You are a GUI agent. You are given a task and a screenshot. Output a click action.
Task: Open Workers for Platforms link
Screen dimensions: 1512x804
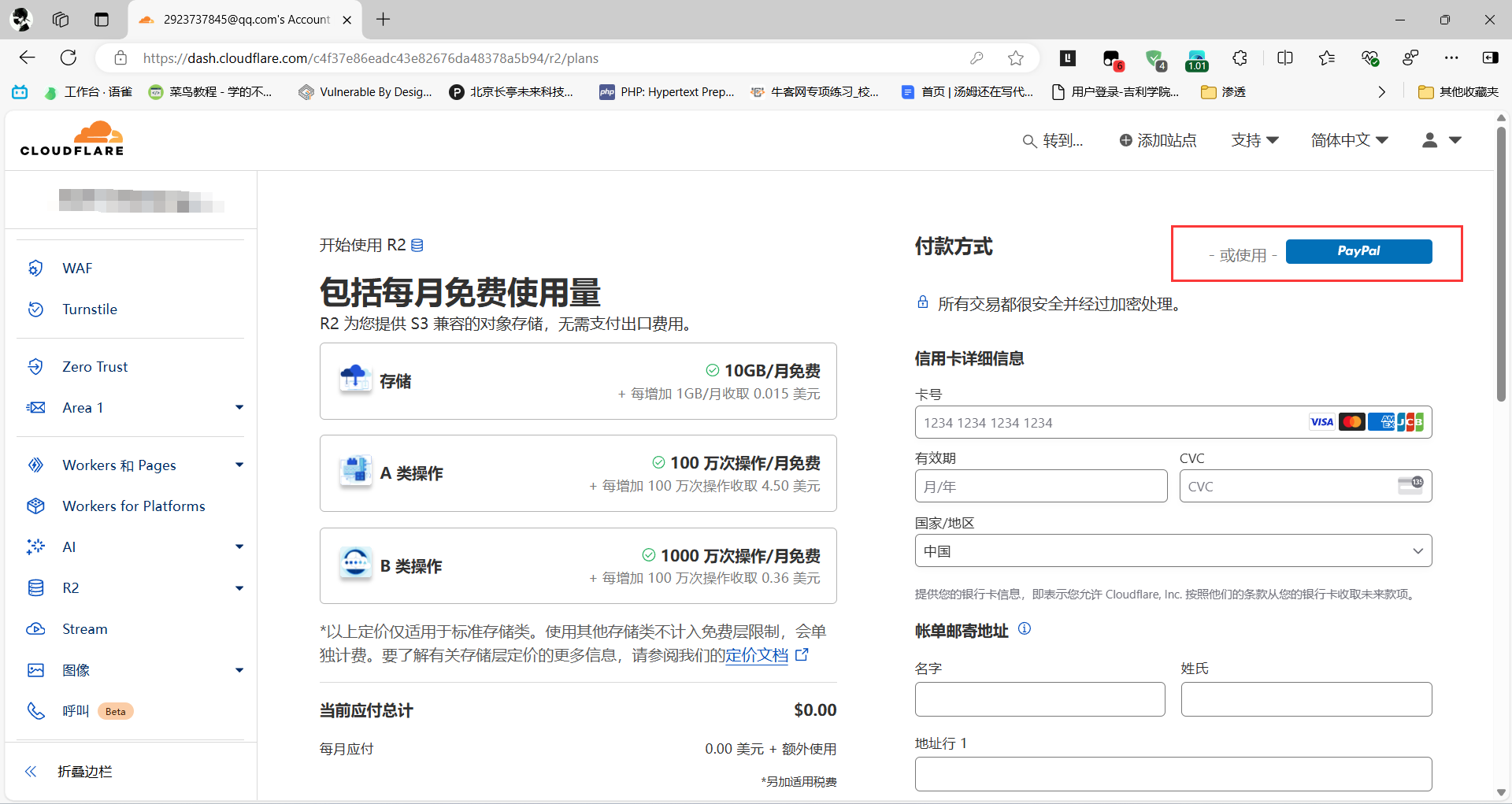(134, 506)
